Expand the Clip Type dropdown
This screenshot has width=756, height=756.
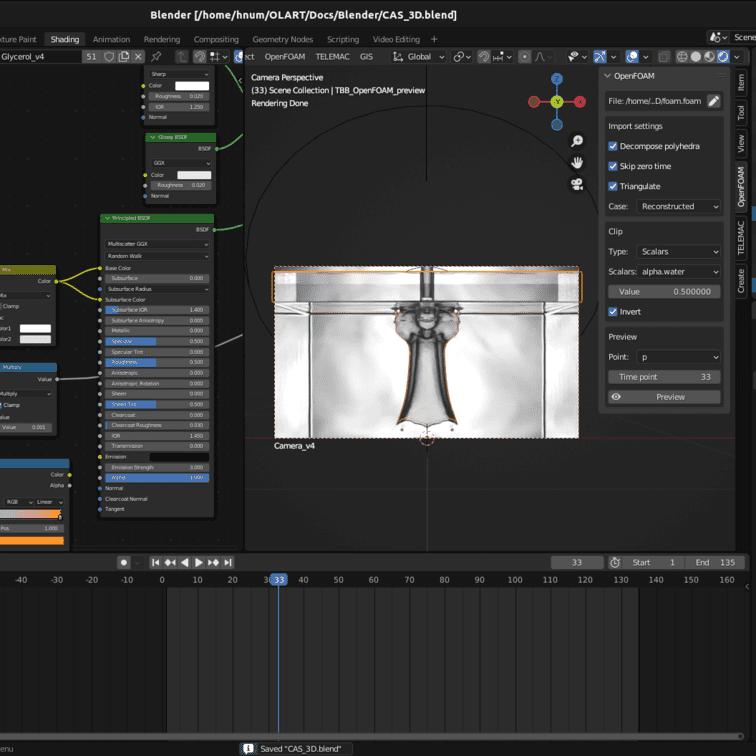click(x=679, y=251)
